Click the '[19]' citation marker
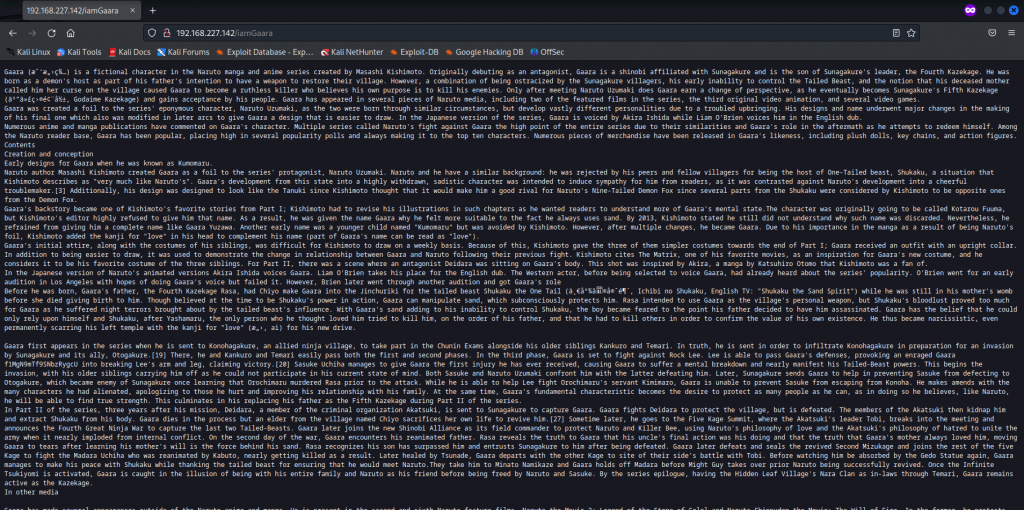 (158, 354)
